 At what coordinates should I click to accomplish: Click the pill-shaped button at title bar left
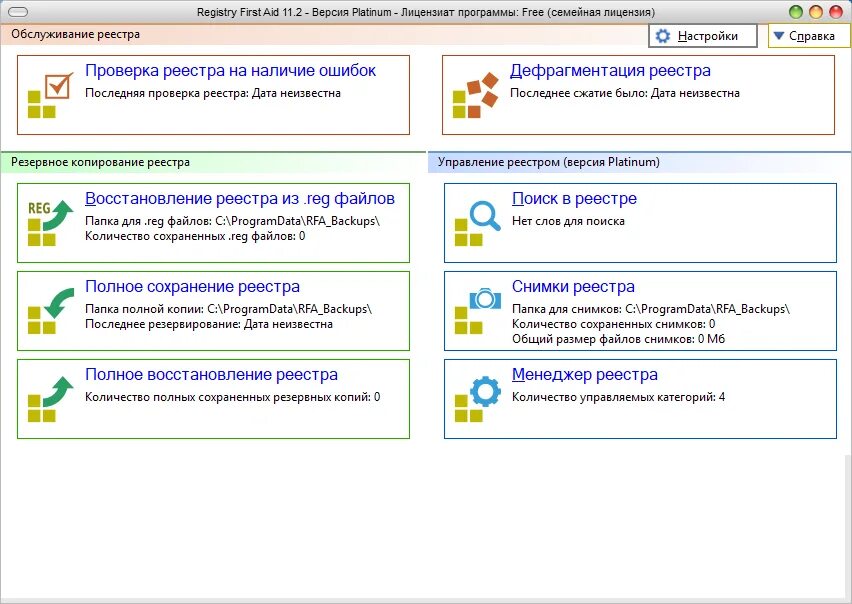[x=18, y=12]
